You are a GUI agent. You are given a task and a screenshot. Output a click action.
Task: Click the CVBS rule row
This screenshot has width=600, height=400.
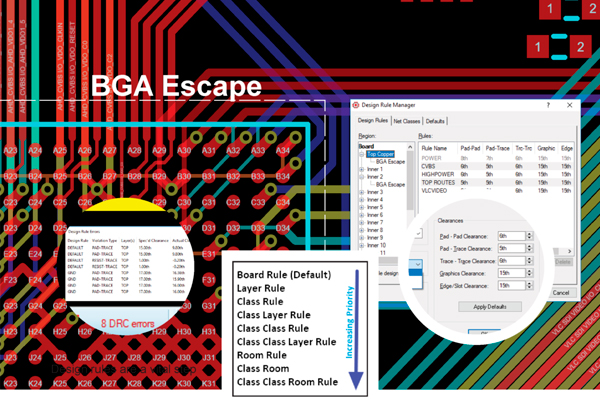(431, 165)
